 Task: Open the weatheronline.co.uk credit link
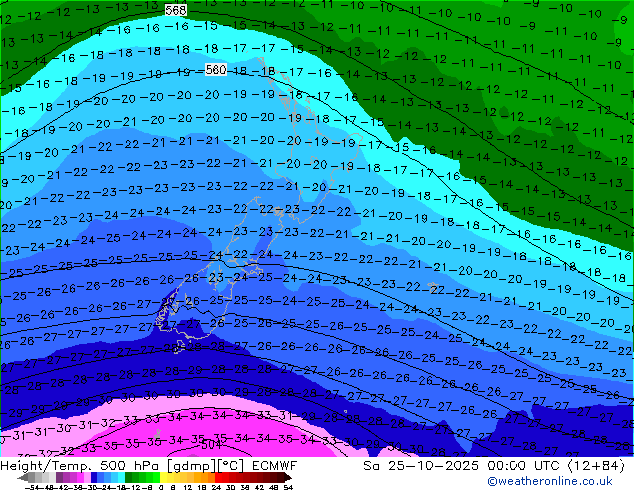[550, 481]
